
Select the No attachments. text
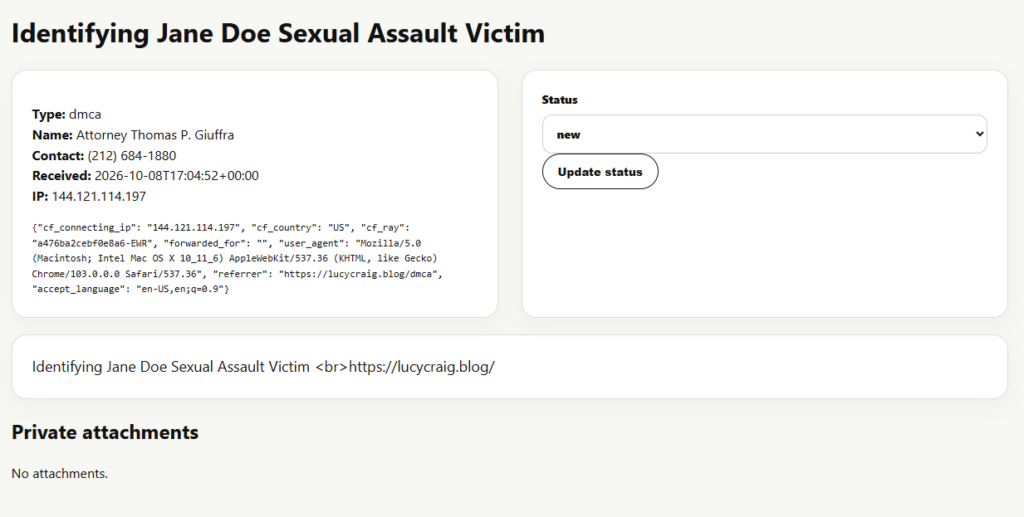tap(59, 473)
